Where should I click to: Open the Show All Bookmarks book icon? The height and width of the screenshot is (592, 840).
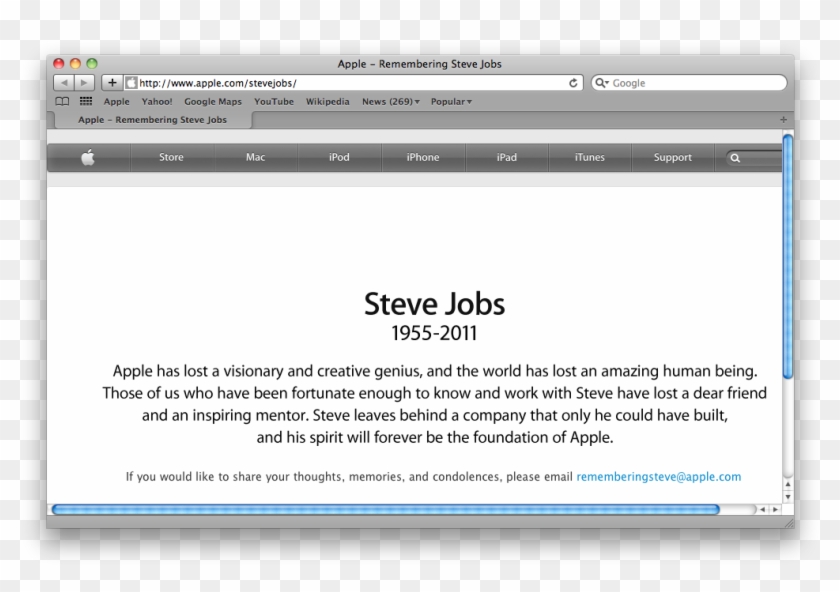(x=62, y=102)
